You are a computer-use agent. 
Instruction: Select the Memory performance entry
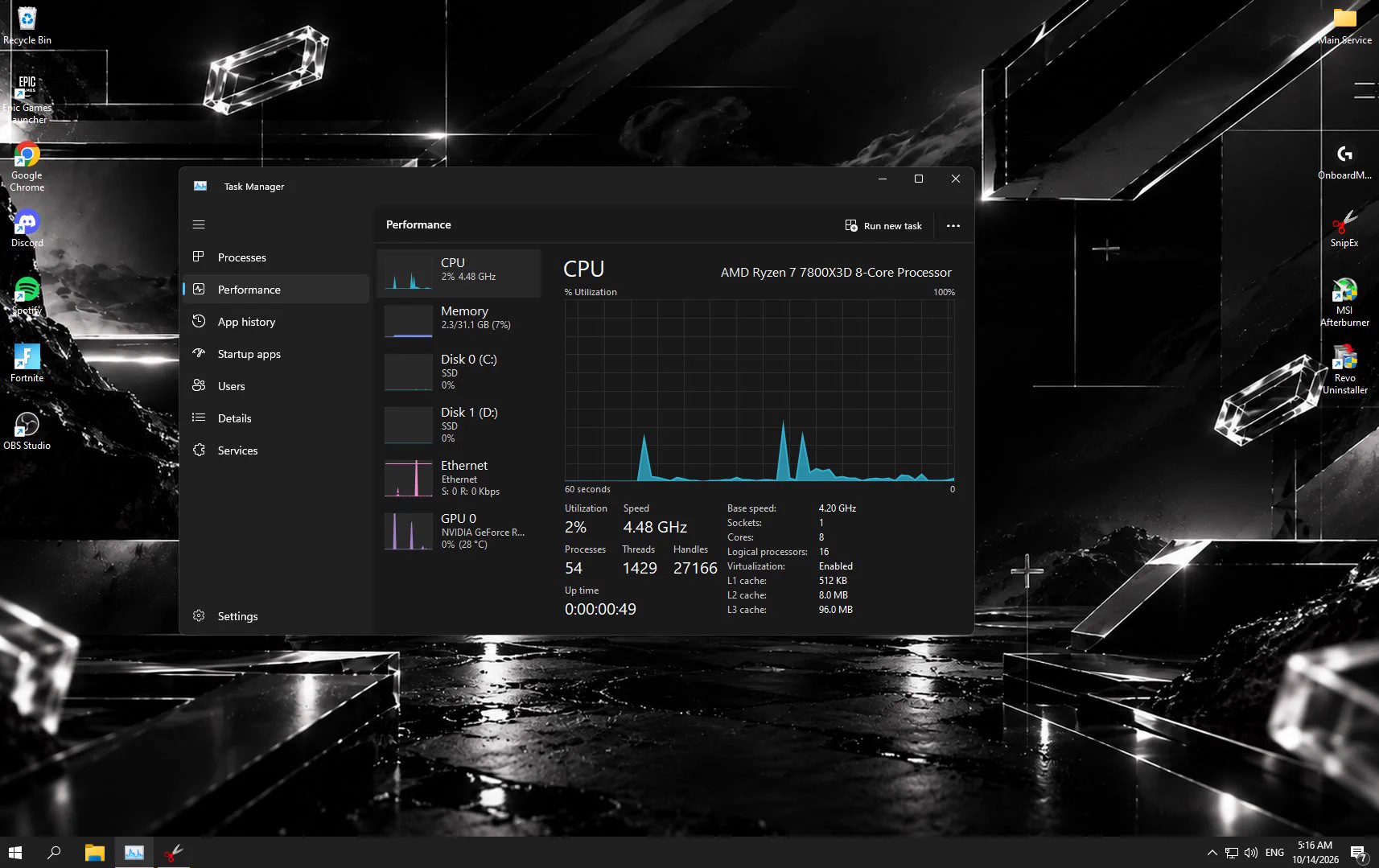(459, 319)
